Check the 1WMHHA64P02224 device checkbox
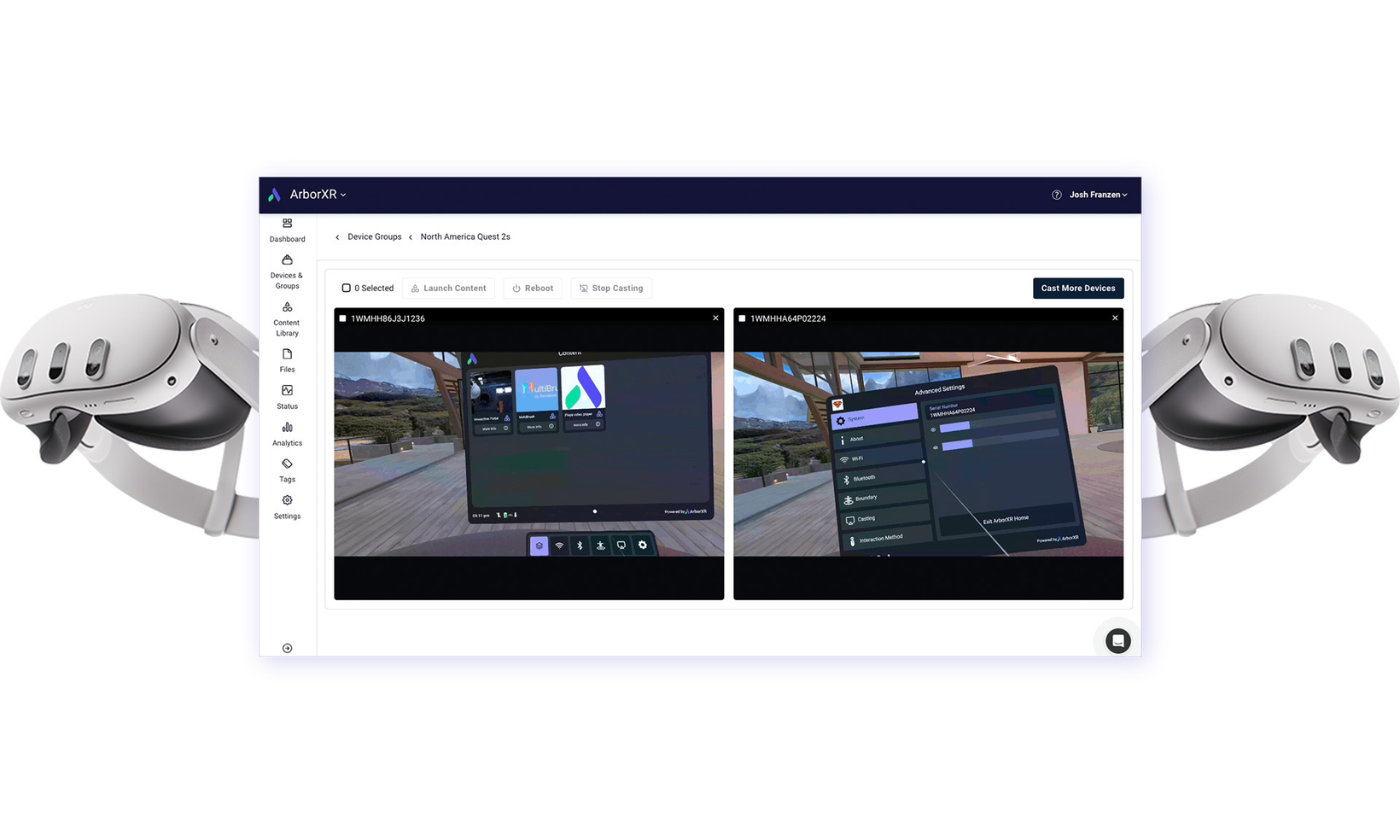Viewport: 1400px width, 840px height. point(742,318)
